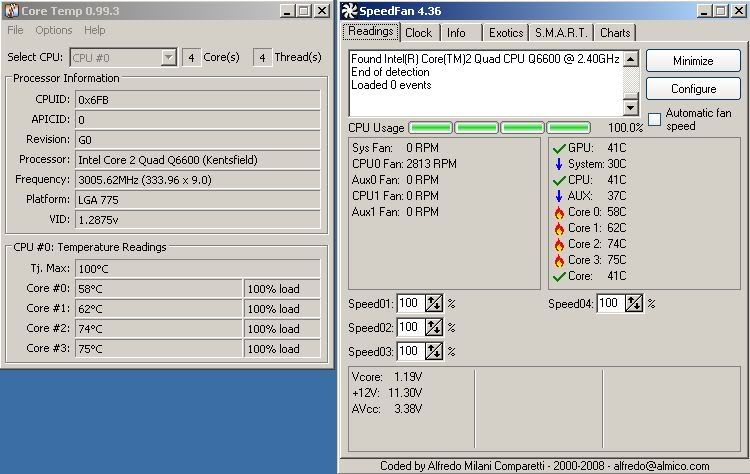Click the flame icon next to Core 0
Screen dimensions: 750x474
(558, 212)
